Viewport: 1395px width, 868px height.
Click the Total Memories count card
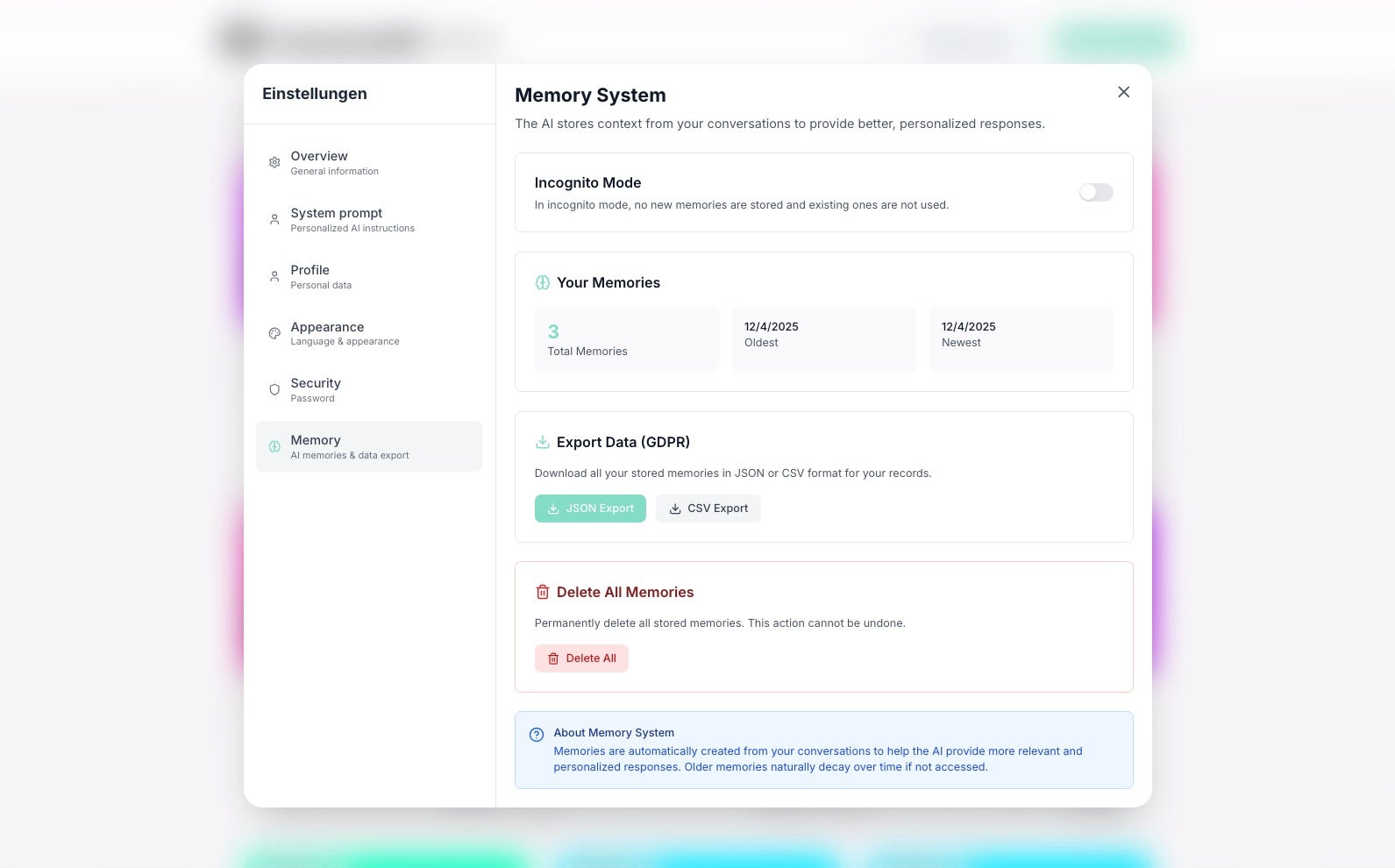click(x=627, y=339)
